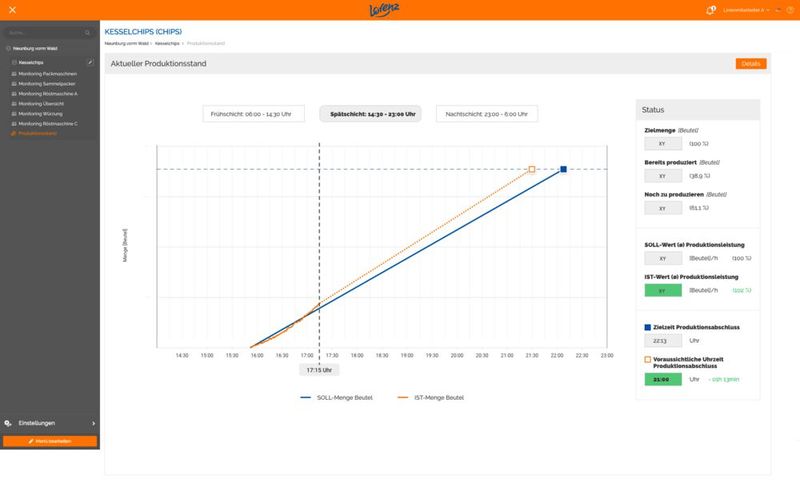
Task: Click the blue Zielzeit Produktionsabschluss swatch
Action: (x=647, y=327)
